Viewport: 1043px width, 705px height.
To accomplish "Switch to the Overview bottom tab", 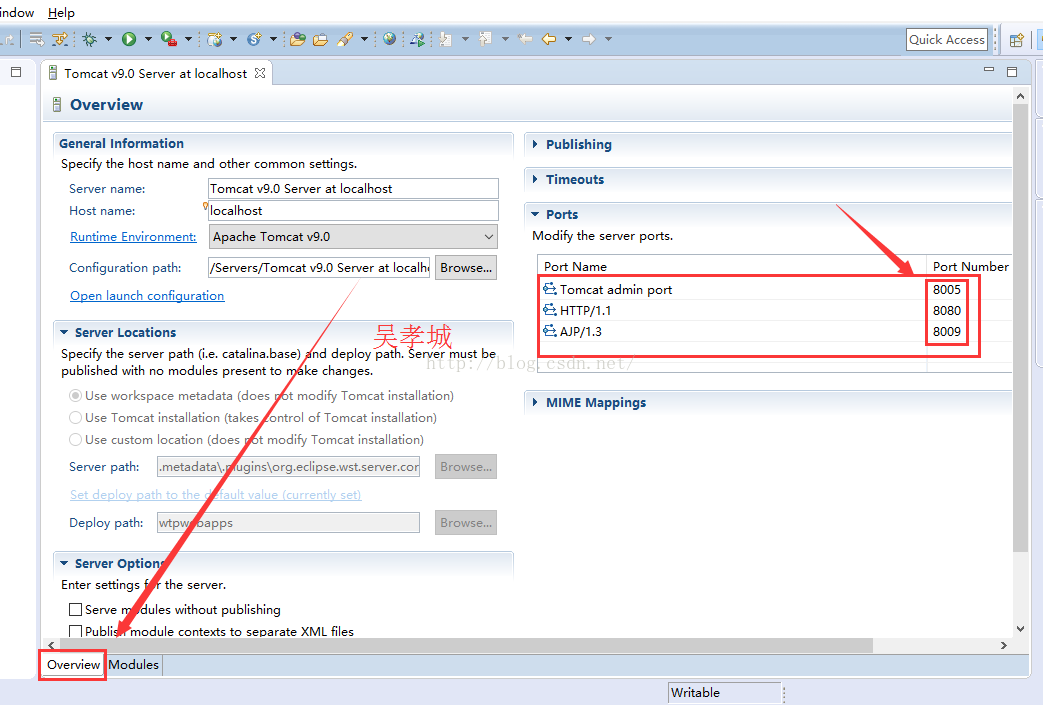I will click(x=73, y=664).
